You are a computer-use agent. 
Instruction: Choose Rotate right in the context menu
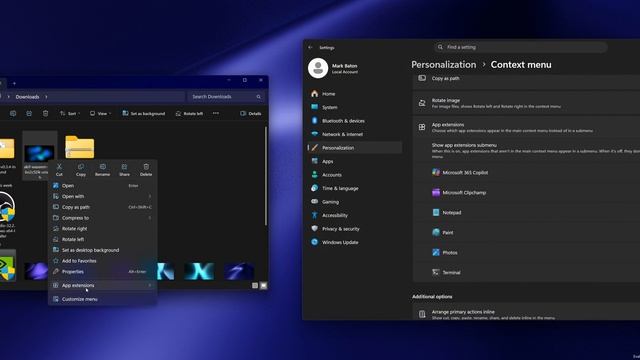point(102,229)
